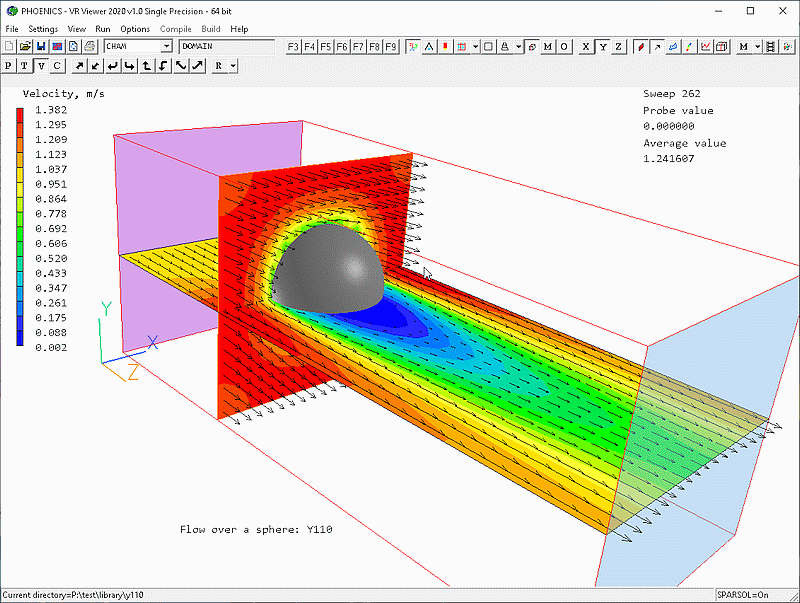Toggle the X slice plane button
800x603 pixels.
coord(586,46)
